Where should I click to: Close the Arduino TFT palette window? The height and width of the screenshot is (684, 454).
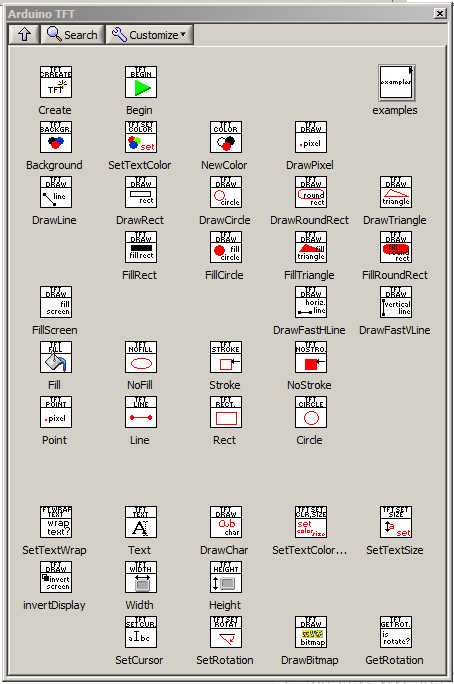point(440,14)
